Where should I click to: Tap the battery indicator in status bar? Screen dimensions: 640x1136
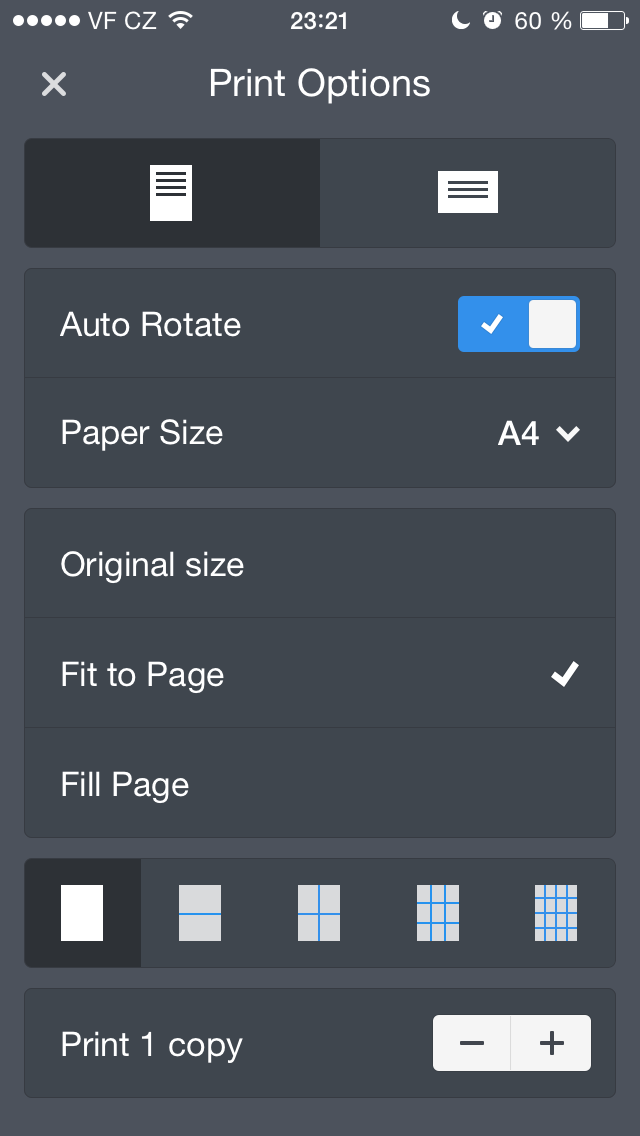603,21
